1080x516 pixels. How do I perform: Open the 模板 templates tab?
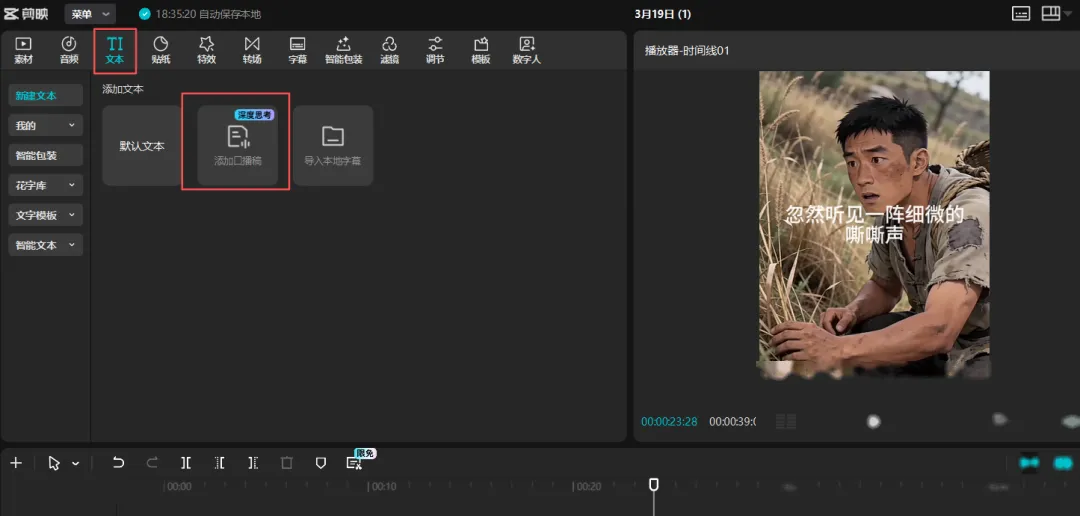[x=481, y=51]
